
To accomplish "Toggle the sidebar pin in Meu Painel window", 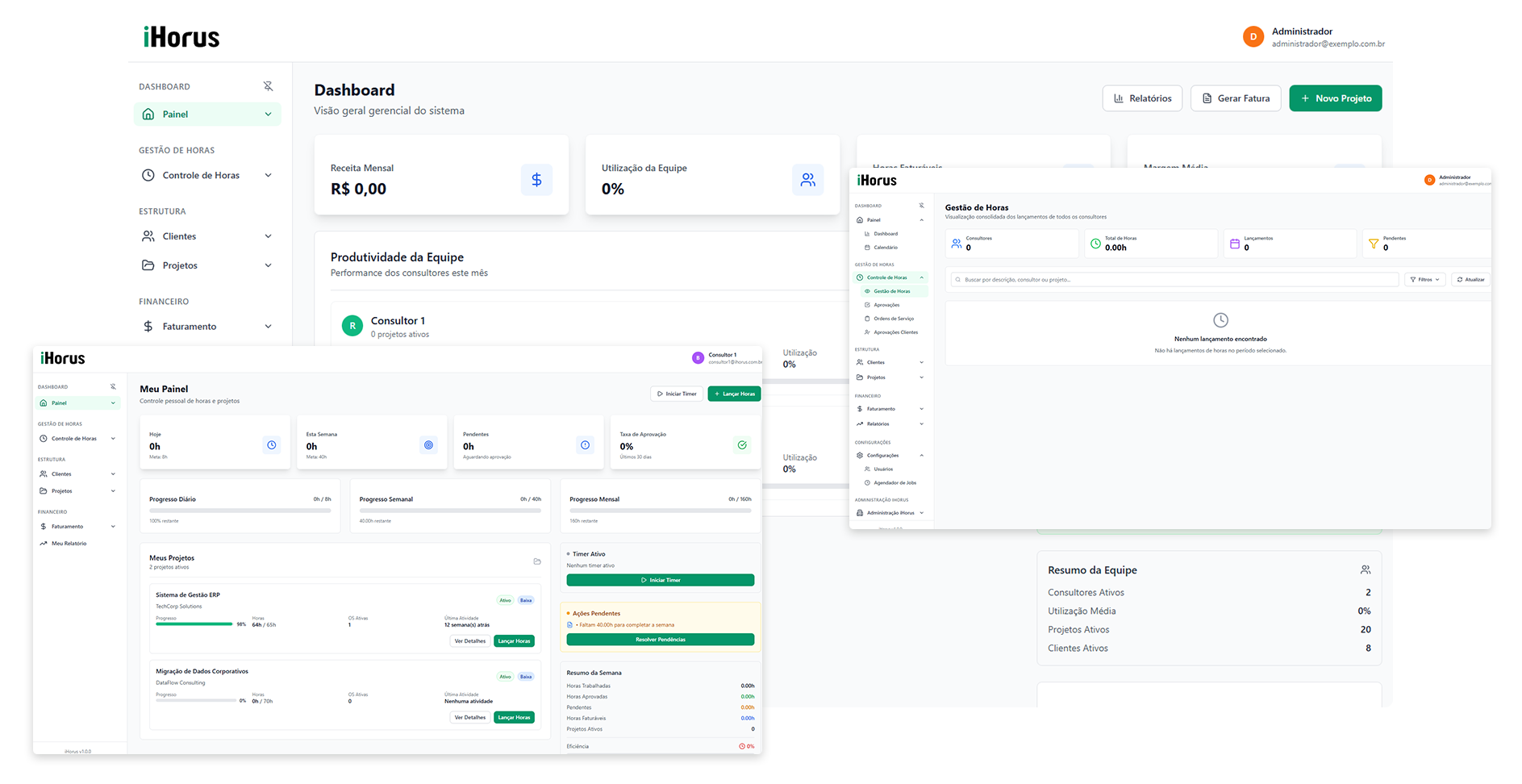I will [x=113, y=386].
